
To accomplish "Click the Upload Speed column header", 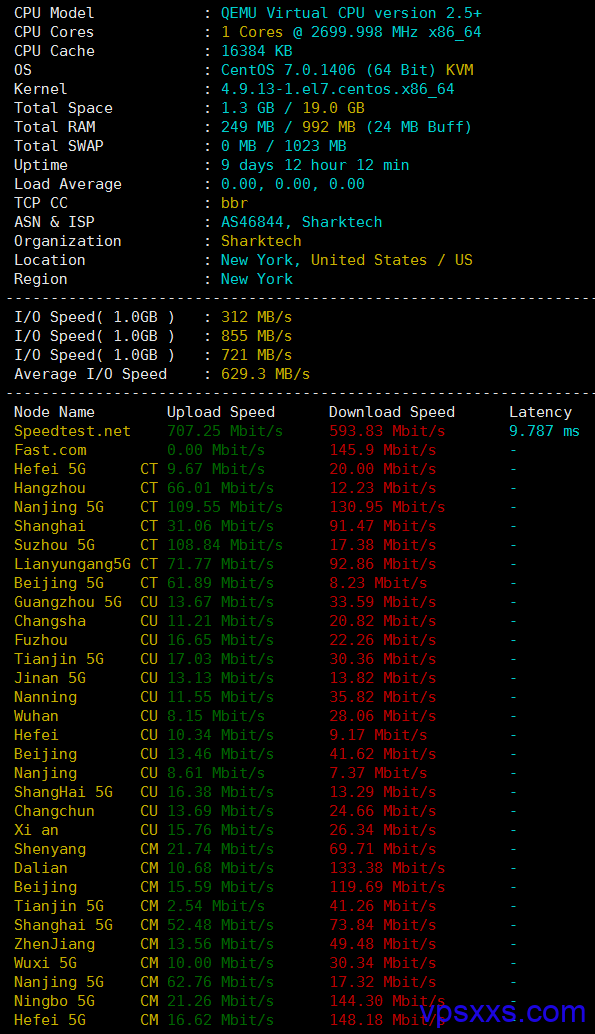I will tap(221, 412).
